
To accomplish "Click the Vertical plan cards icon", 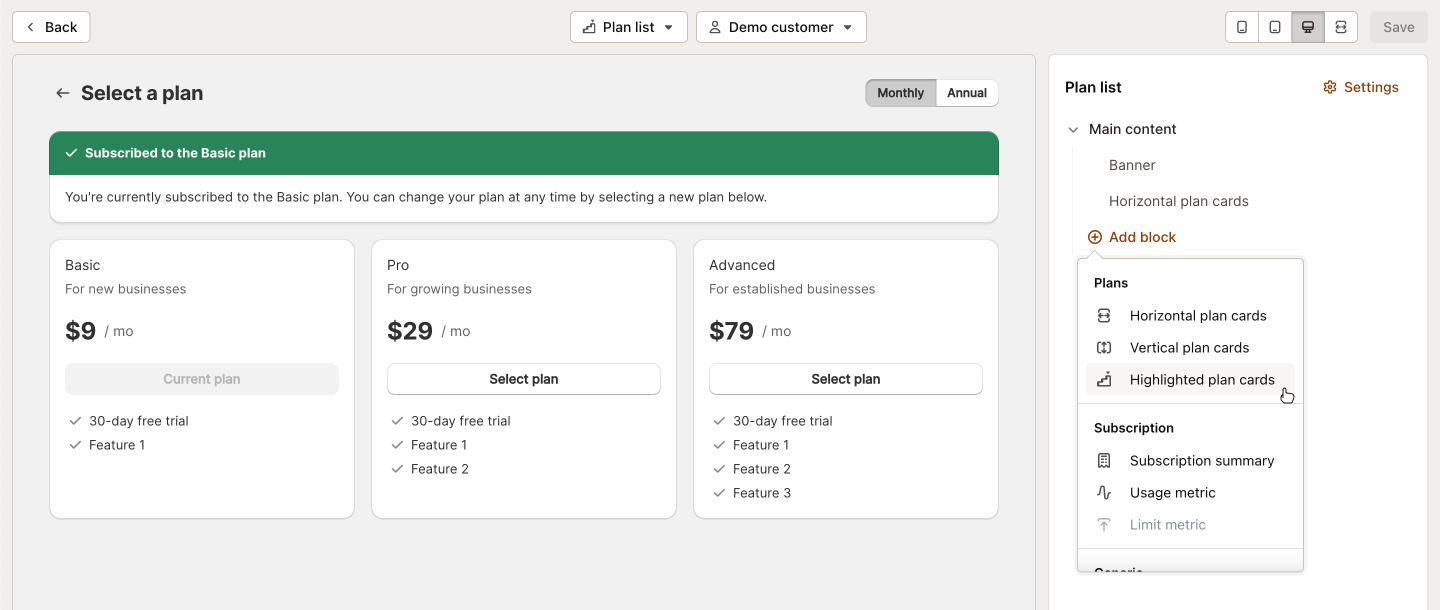I will 1104,347.
